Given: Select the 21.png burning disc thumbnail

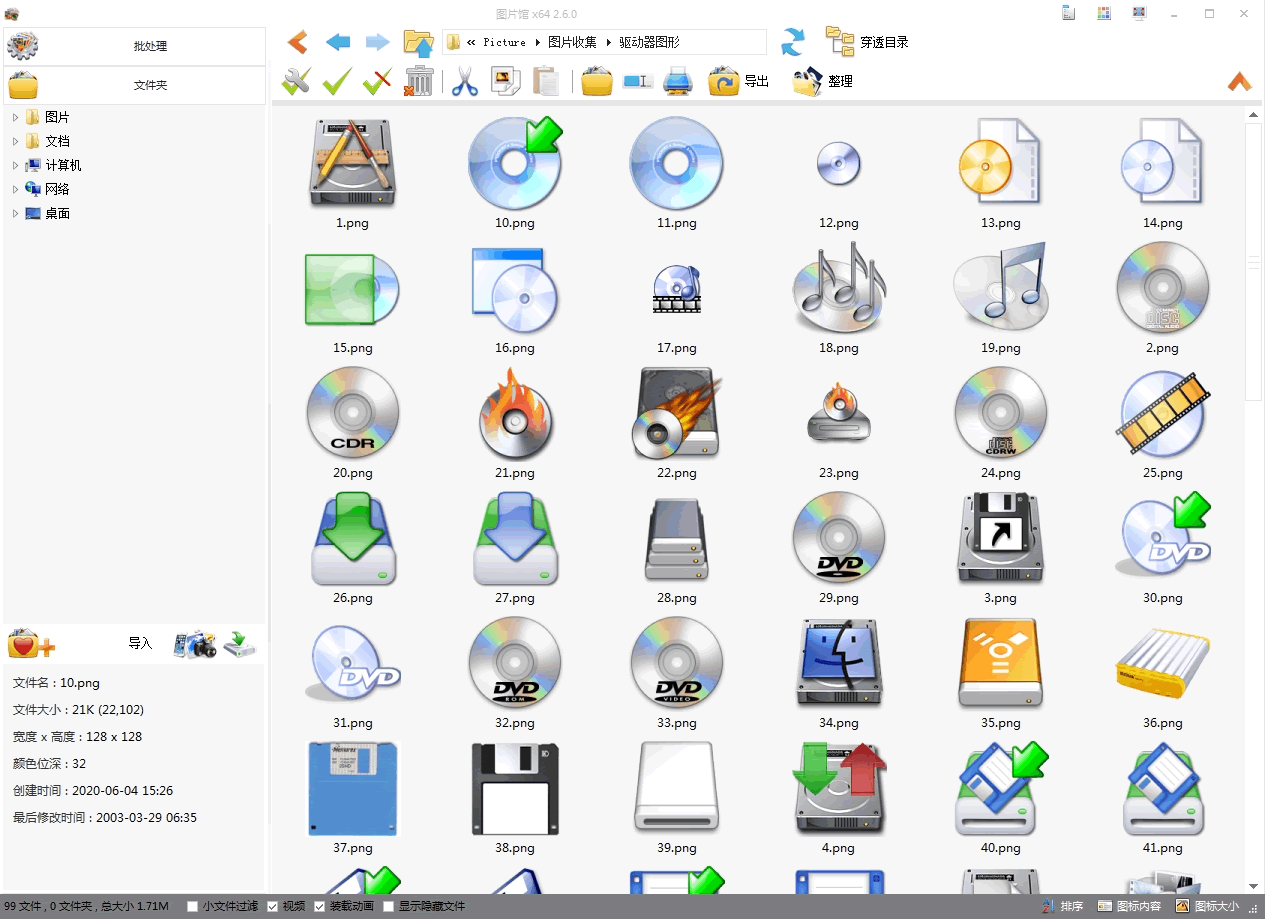Looking at the screenshot, I should [x=515, y=415].
